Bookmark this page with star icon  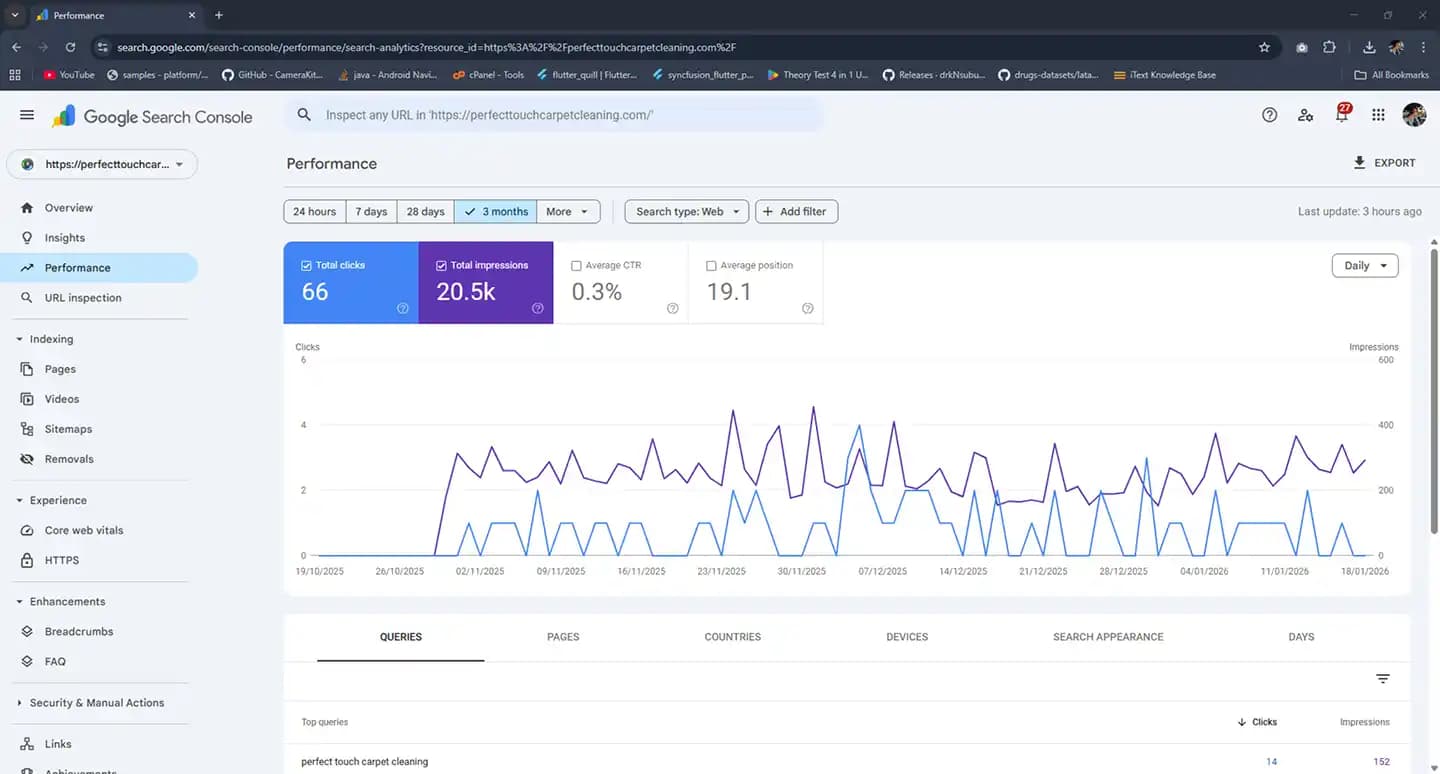pos(1264,47)
